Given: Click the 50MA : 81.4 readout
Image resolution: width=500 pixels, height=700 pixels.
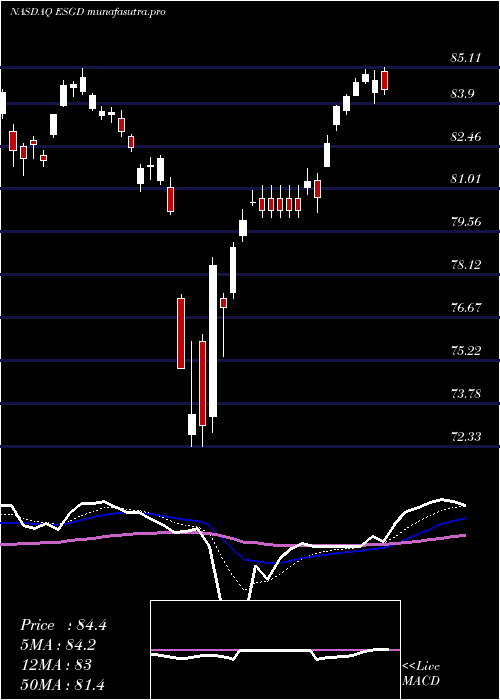Looking at the screenshot, I should (x=62, y=684).
